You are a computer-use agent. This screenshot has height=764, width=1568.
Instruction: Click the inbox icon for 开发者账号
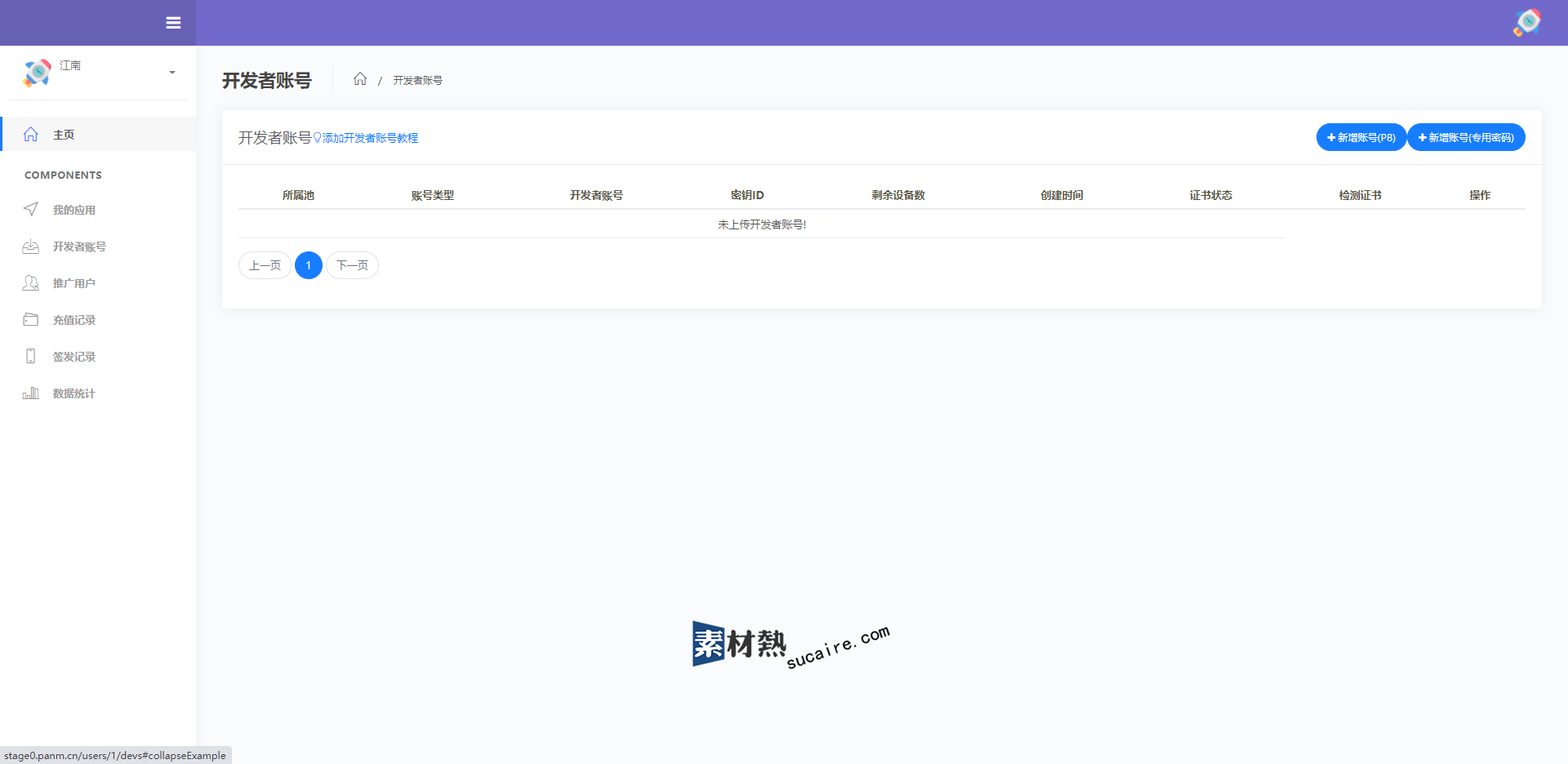(x=31, y=247)
